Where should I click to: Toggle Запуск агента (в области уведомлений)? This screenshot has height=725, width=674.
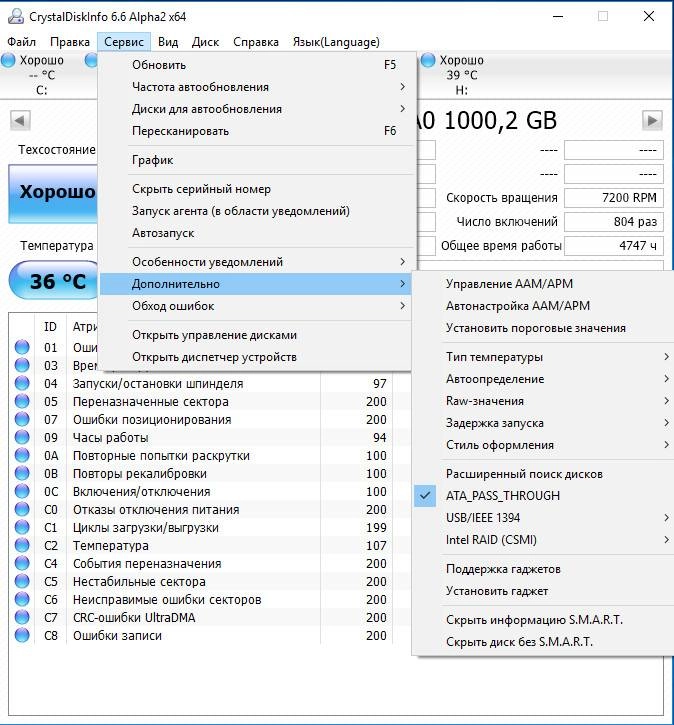click(x=256, y=211)
